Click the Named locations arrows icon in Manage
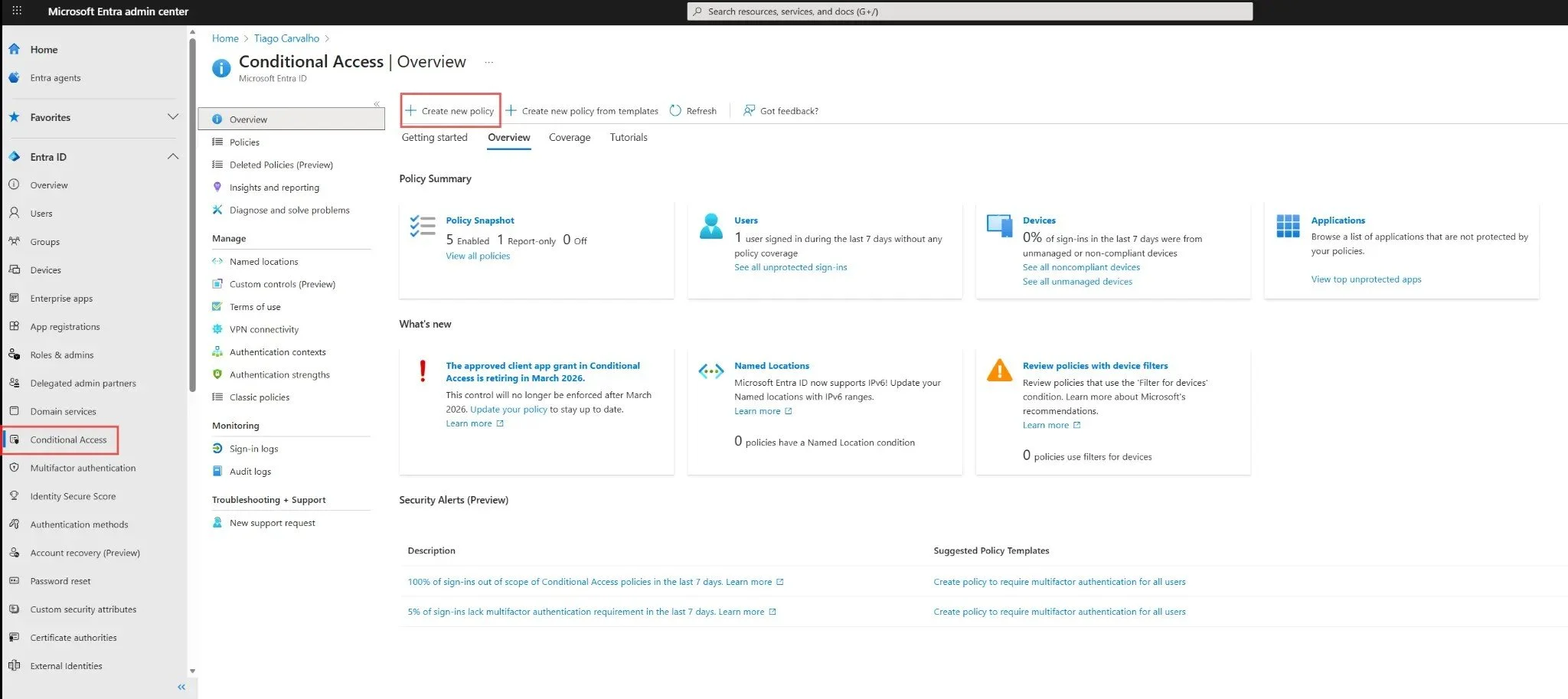 (217, 261)
